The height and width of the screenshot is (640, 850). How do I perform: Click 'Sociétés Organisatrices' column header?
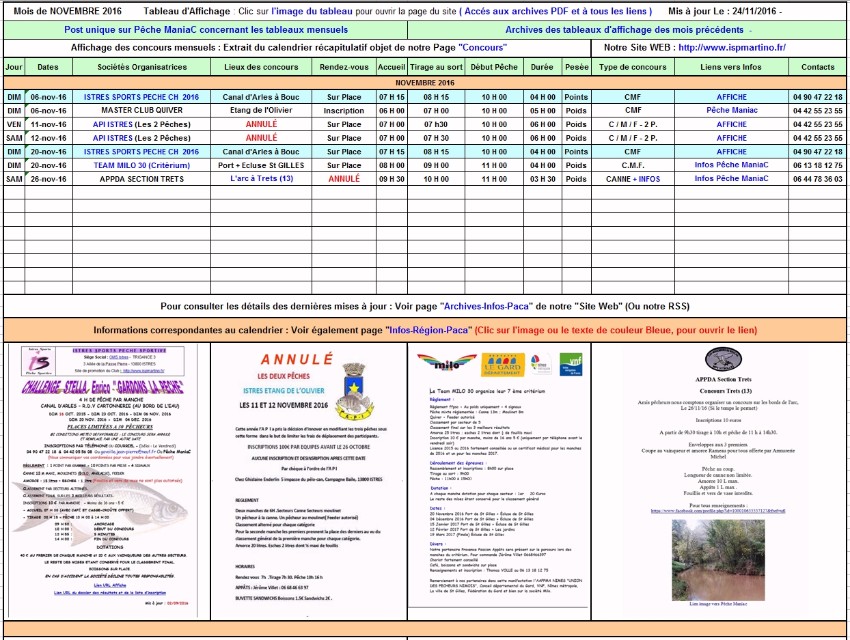point(141,67)
